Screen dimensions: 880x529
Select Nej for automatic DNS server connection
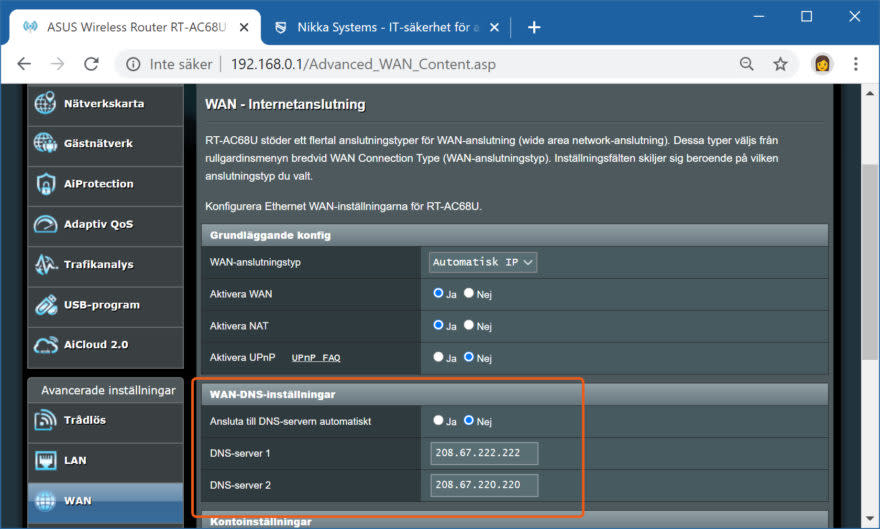(x=469, y=420)
